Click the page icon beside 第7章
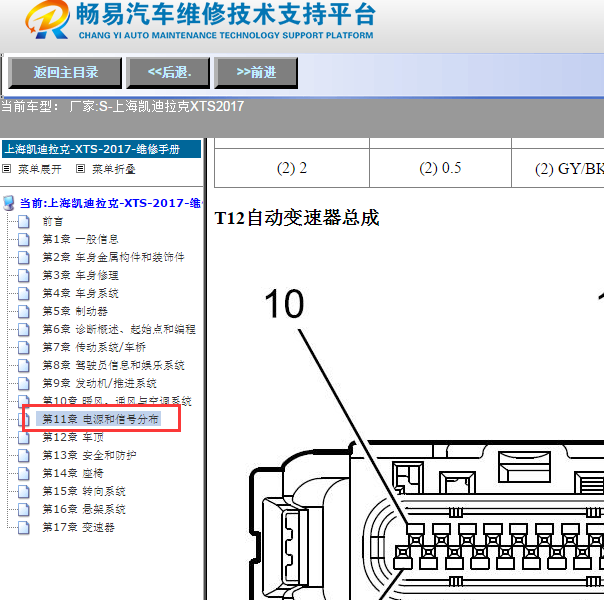 coord(23,347)
